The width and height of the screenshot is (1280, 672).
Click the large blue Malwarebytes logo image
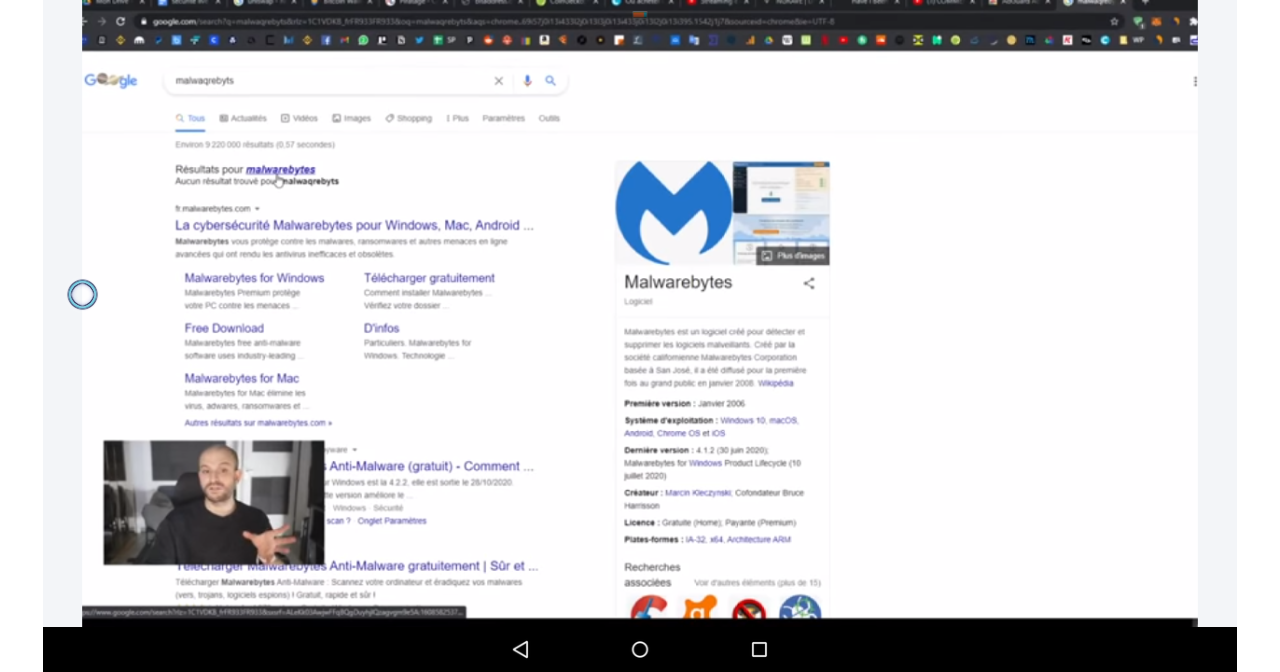(674, 213)
